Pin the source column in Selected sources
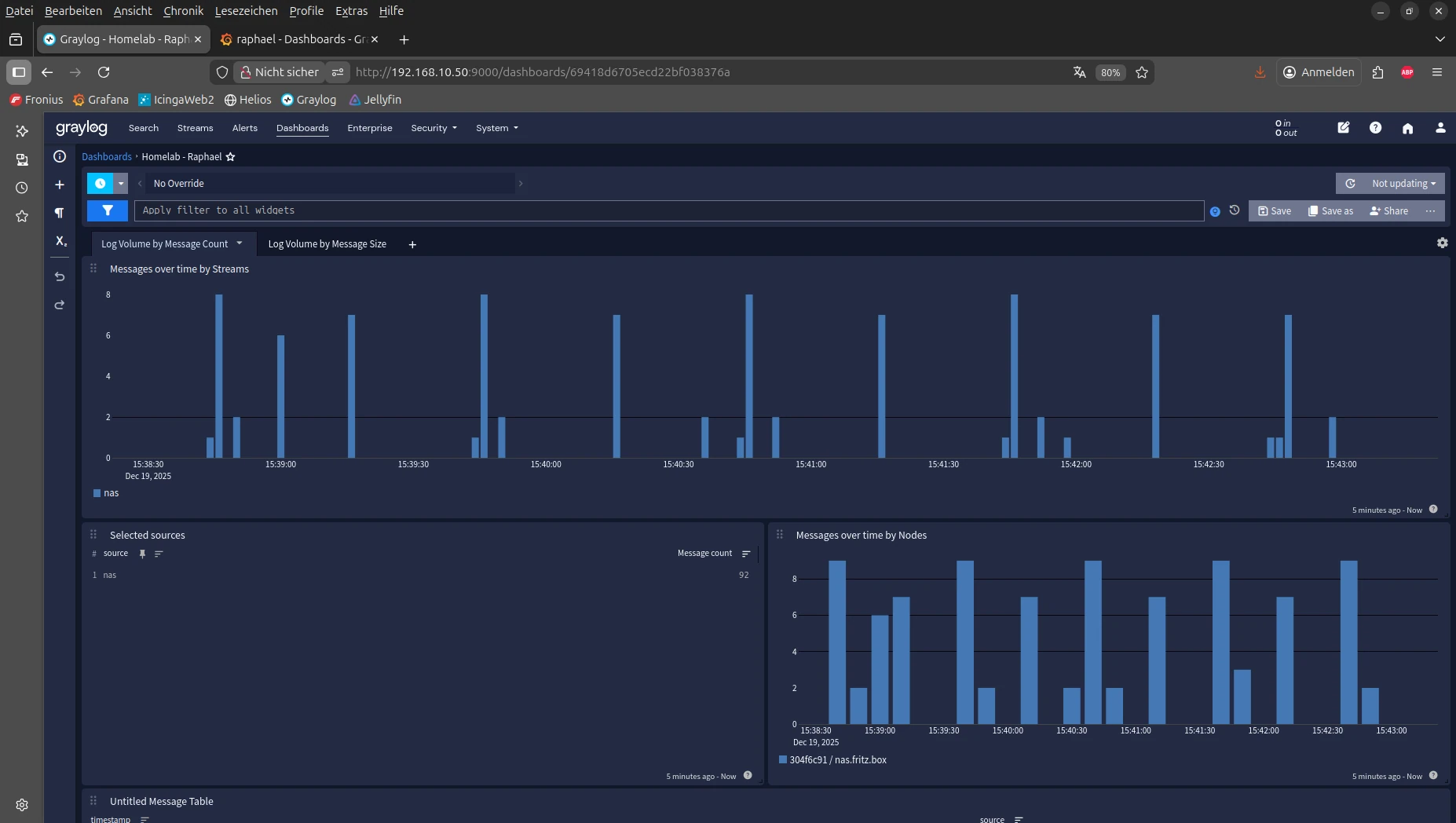The width and height of the screenshot is (1456, 823). point(142,554)
